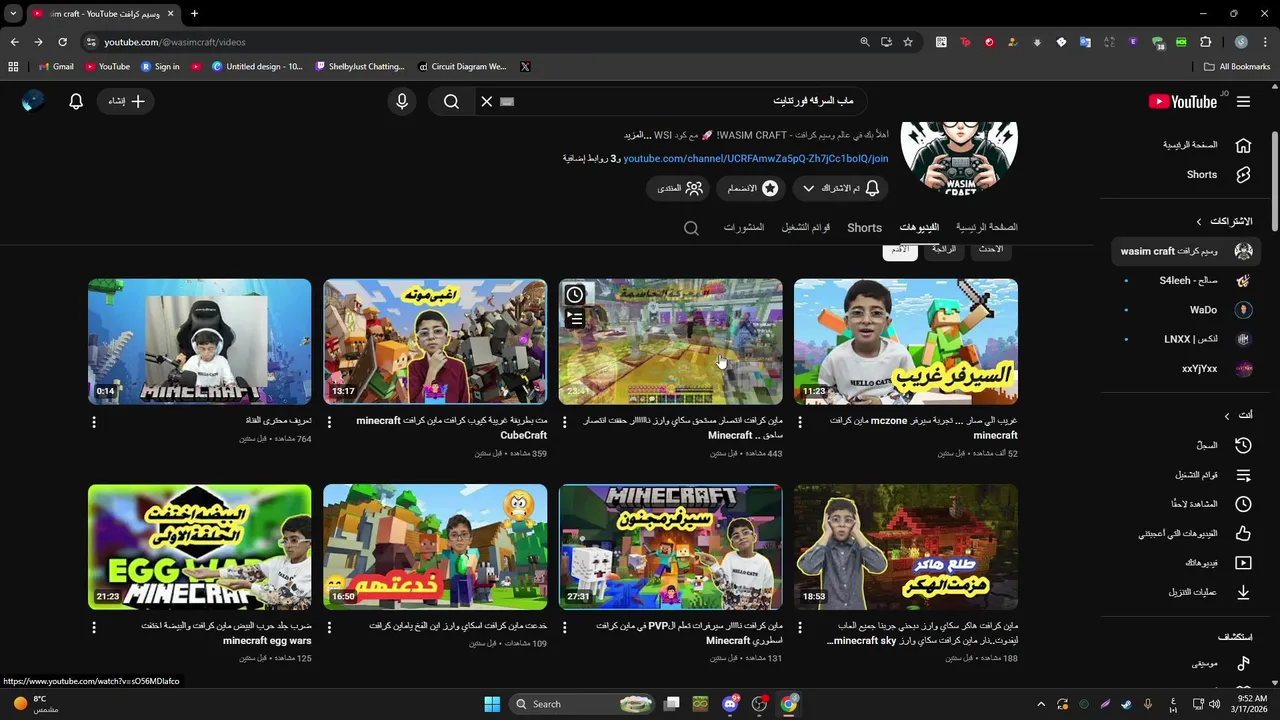Switch to الصفحة الرئيسية channel tab
This screenshot has width=1280, height=720.
986,228
